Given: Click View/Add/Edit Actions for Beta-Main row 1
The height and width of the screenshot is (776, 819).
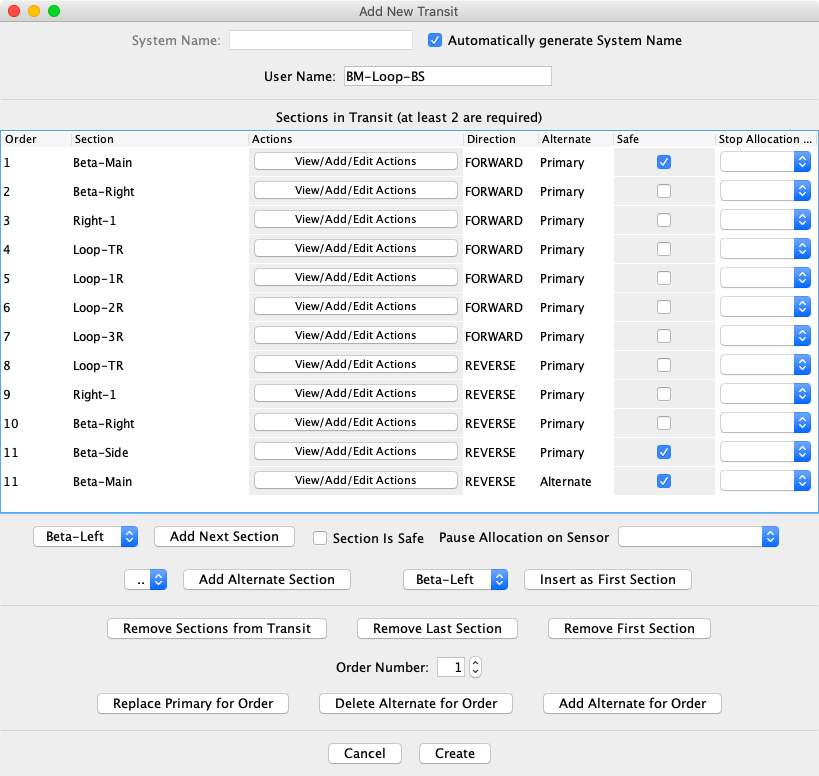Looking at the screenshot, I should [355, 161].
